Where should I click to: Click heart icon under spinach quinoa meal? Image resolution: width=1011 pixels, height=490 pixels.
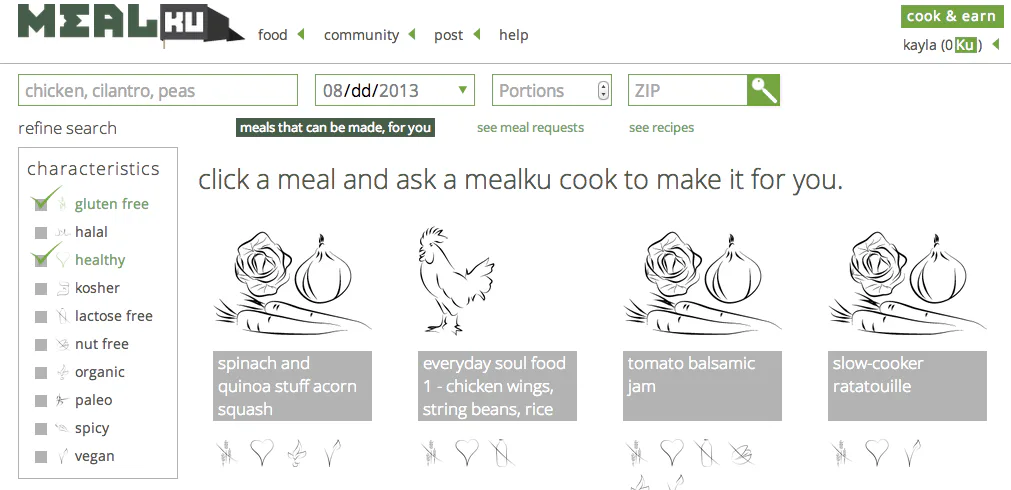coord(263,453)
